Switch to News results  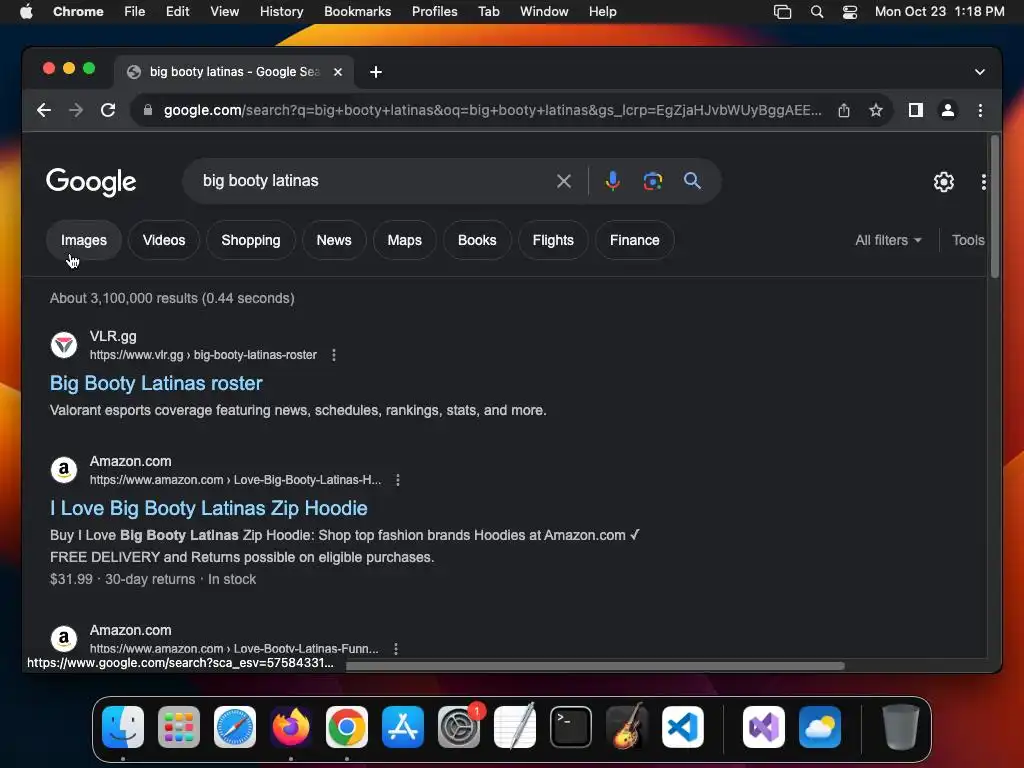pos(334,240)
